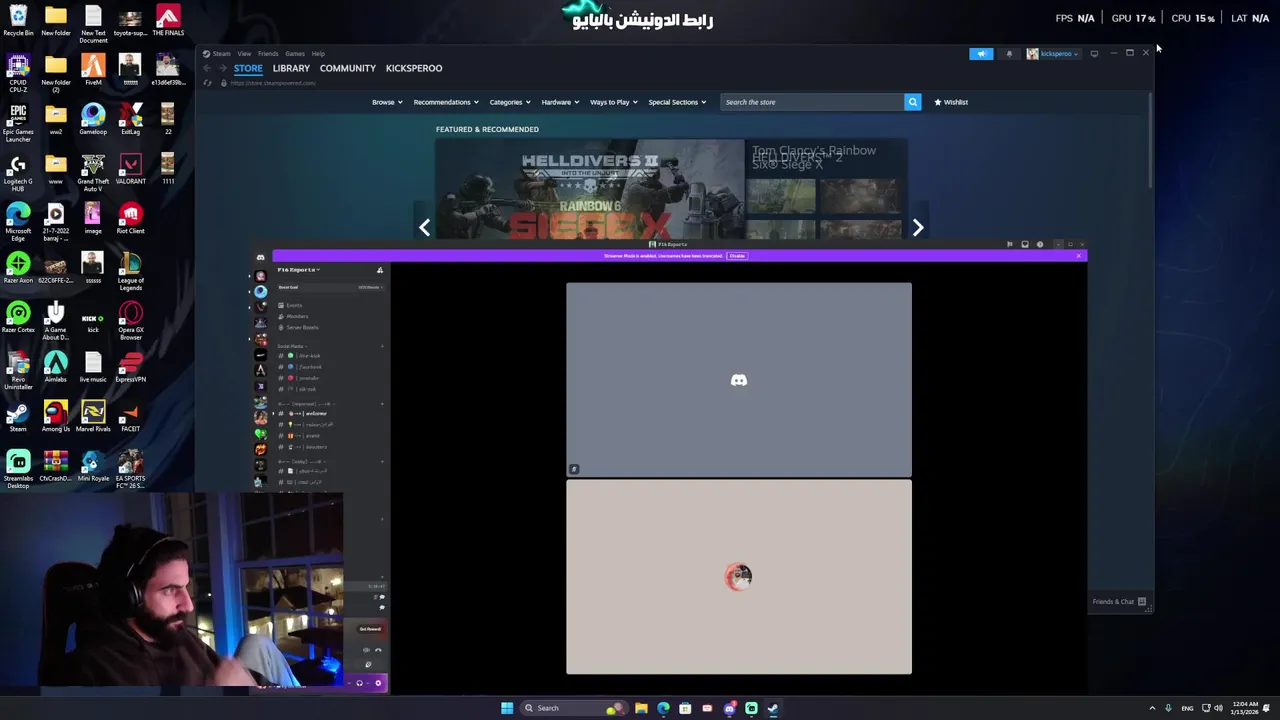The width and height of the screenshot is (1280, 720).
Task: Launch Opera GX Browser shortcut
Action: pos(130,321)
